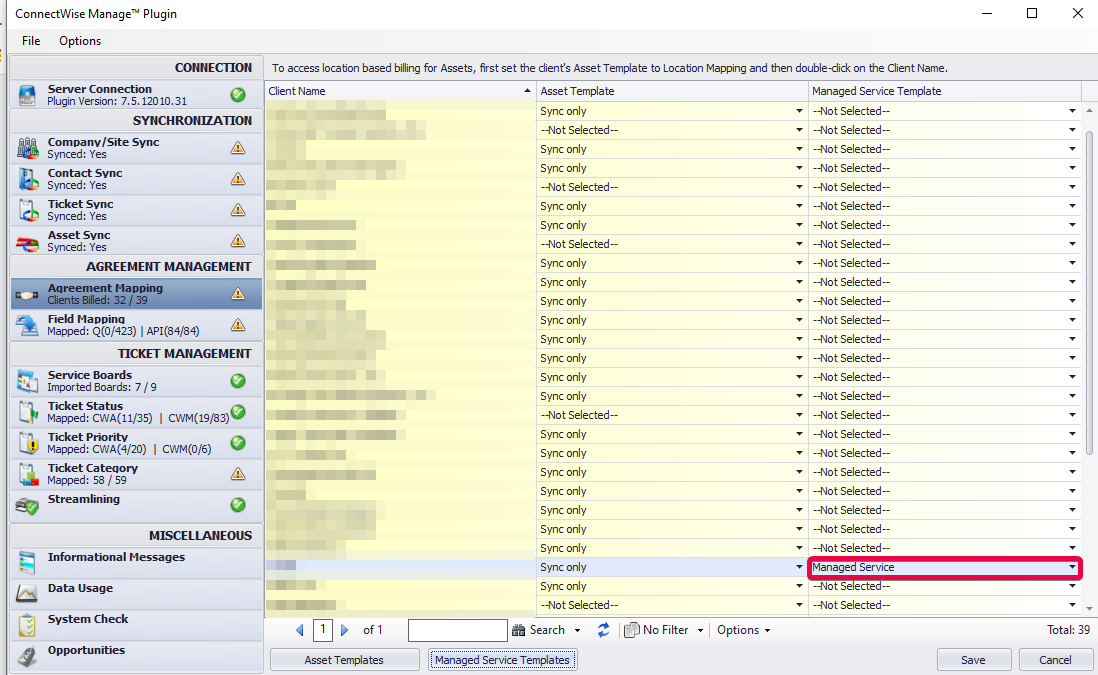Screen dimensions: 1098x675
Task: Open the Opportunities tag icon
Action: (27, 656)
